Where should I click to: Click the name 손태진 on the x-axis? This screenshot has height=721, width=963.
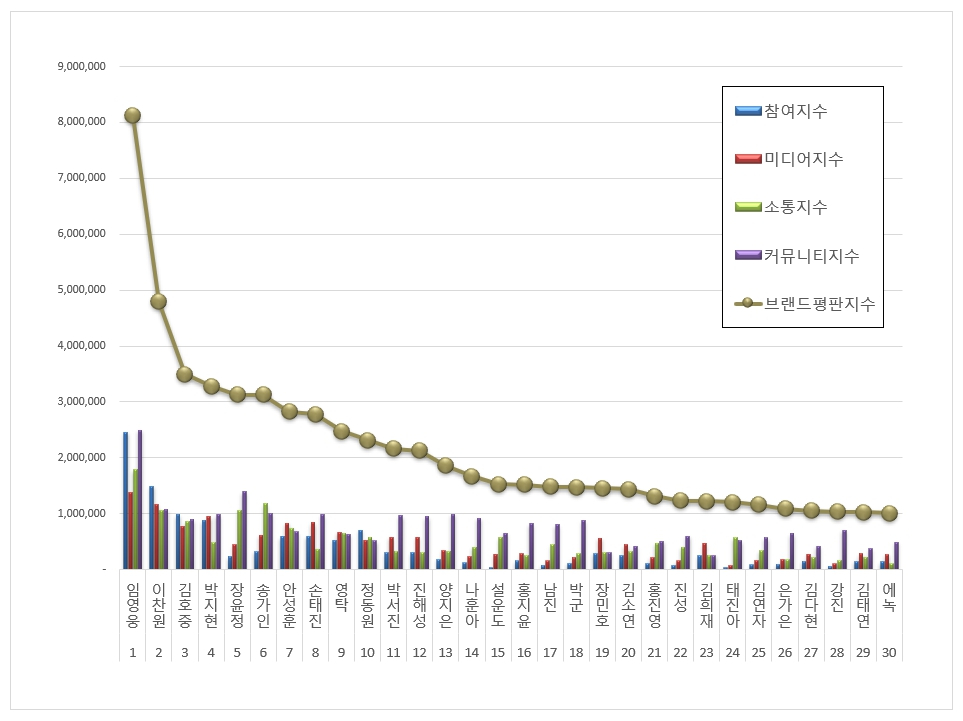tap(315, 606)
